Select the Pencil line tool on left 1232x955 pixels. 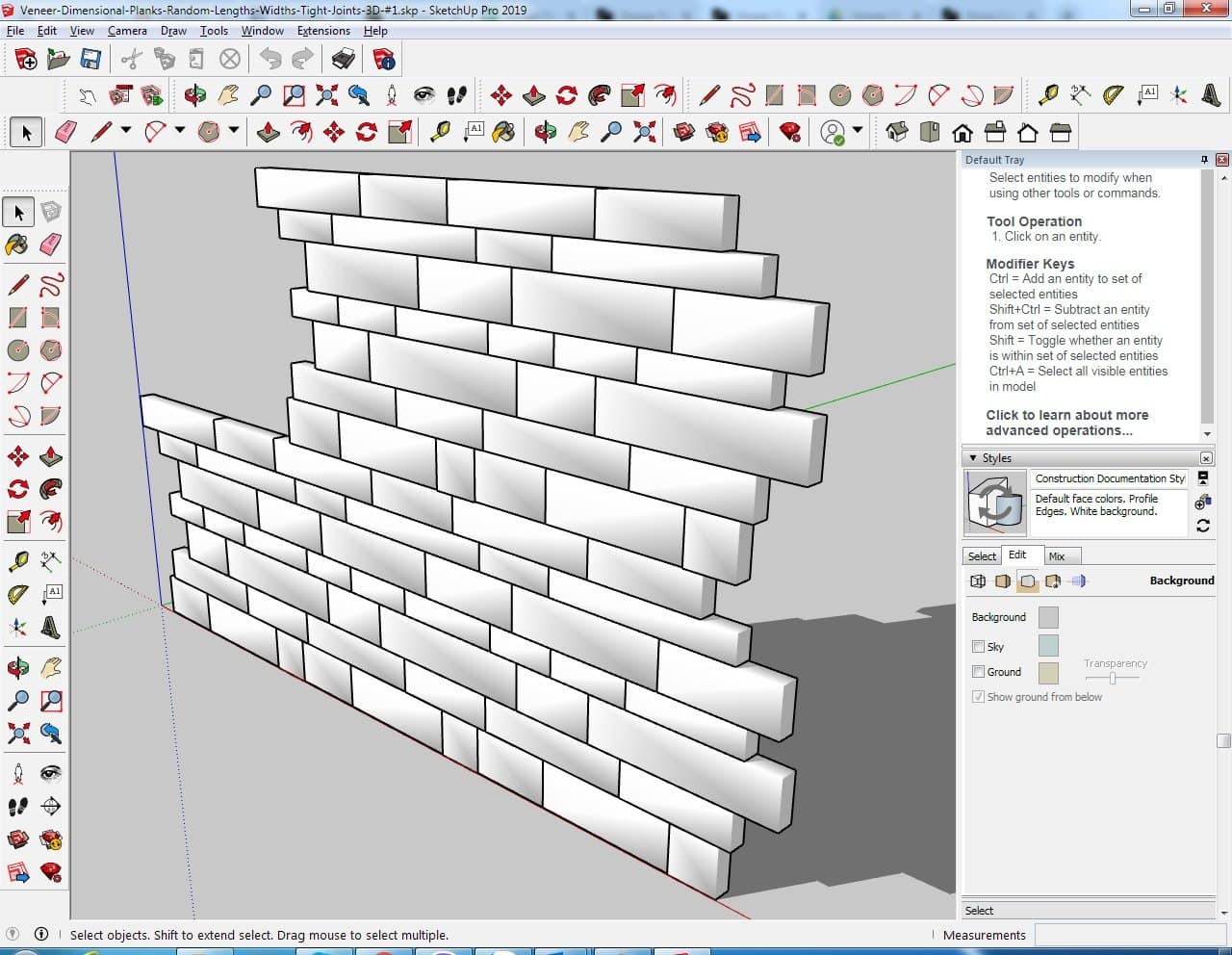coord(17,285)
